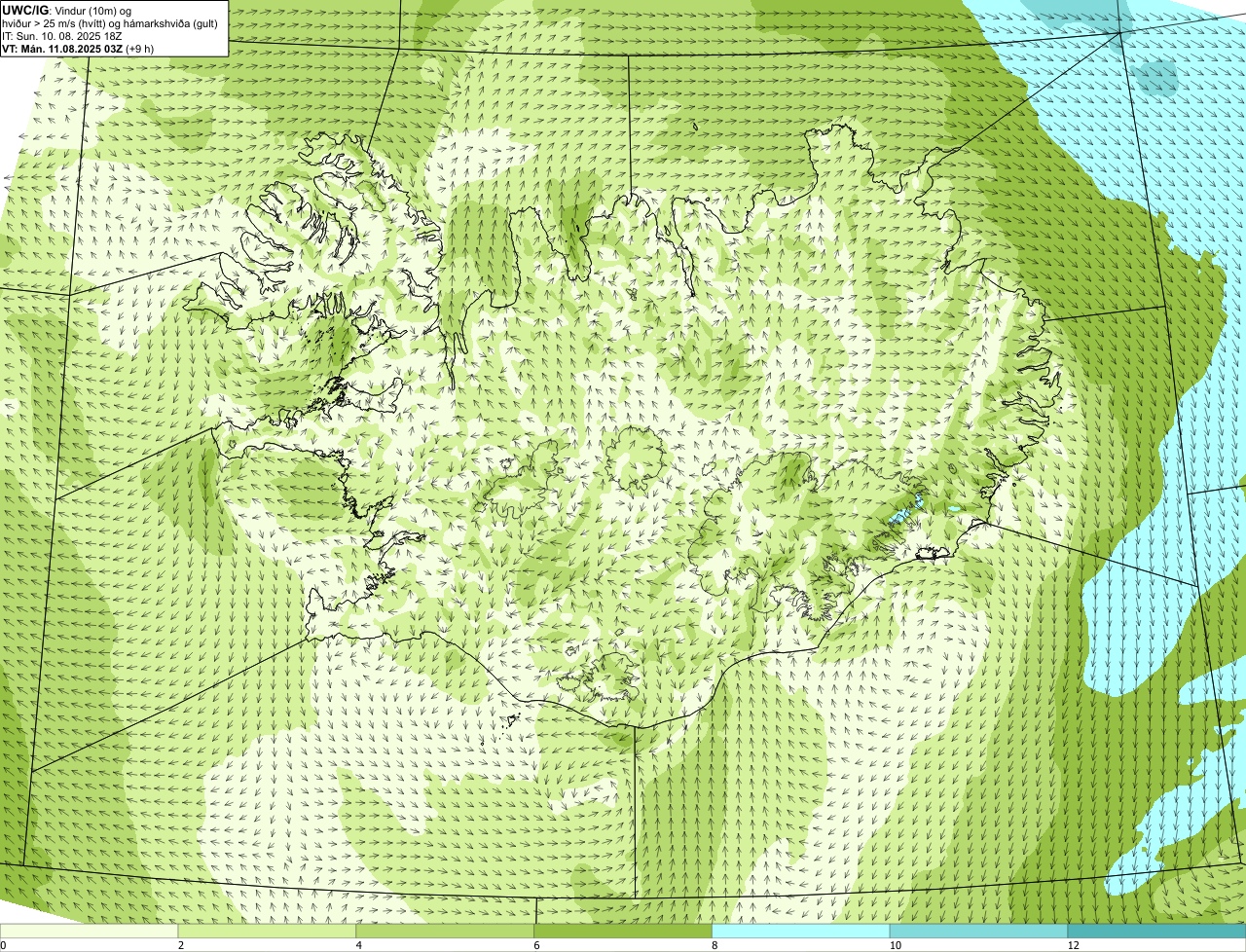Click the "VT: Mán. 11.08.2025 03Z" line
This screenshot has height=952, width=1246.
coord(78,48)
